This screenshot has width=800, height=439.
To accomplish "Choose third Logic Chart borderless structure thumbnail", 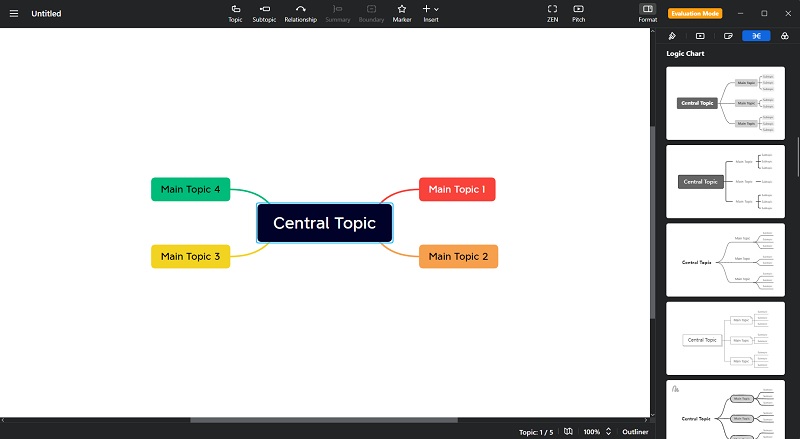I will (x=726, y=260).
